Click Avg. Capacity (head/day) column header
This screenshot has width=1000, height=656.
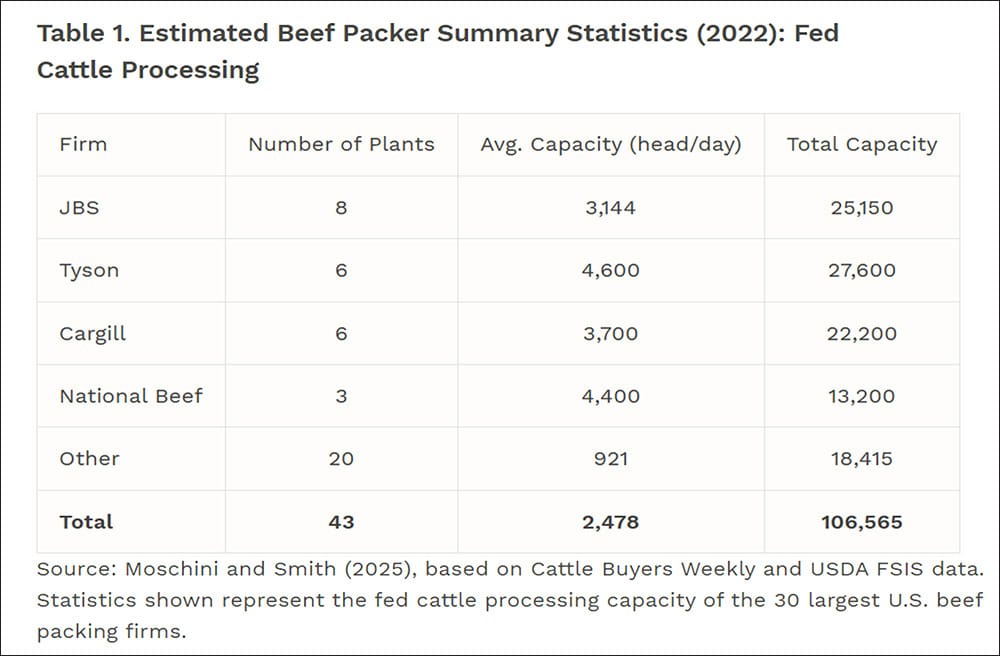611,144
